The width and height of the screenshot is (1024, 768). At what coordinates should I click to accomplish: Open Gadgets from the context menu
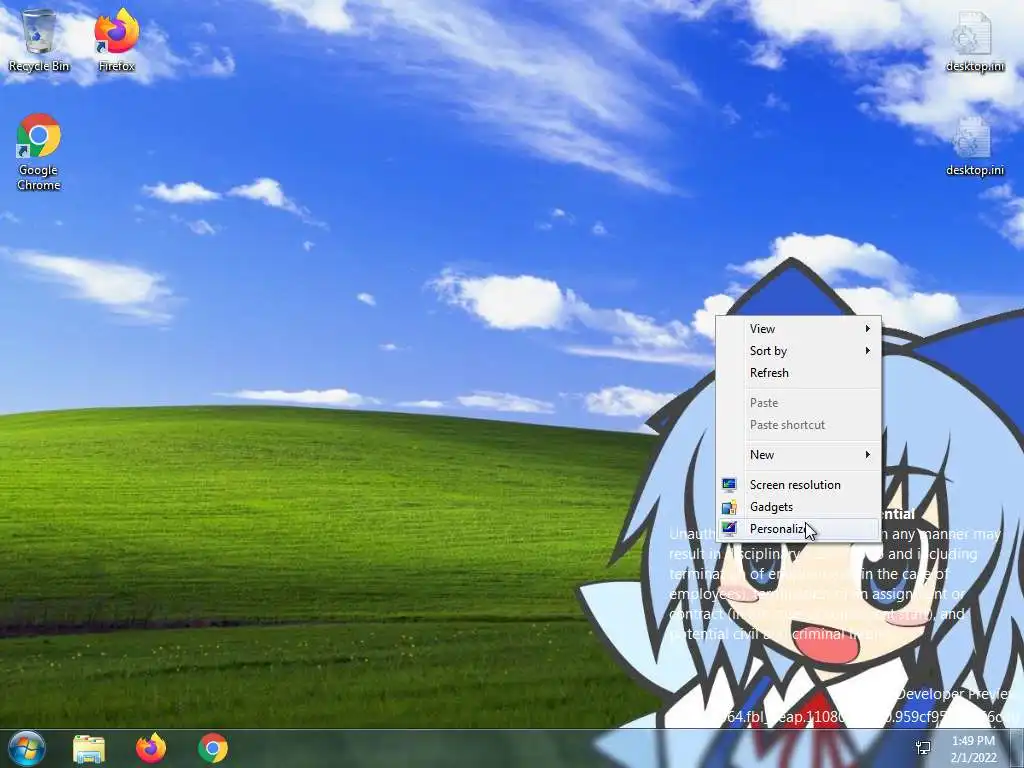(x=799, y=507)
